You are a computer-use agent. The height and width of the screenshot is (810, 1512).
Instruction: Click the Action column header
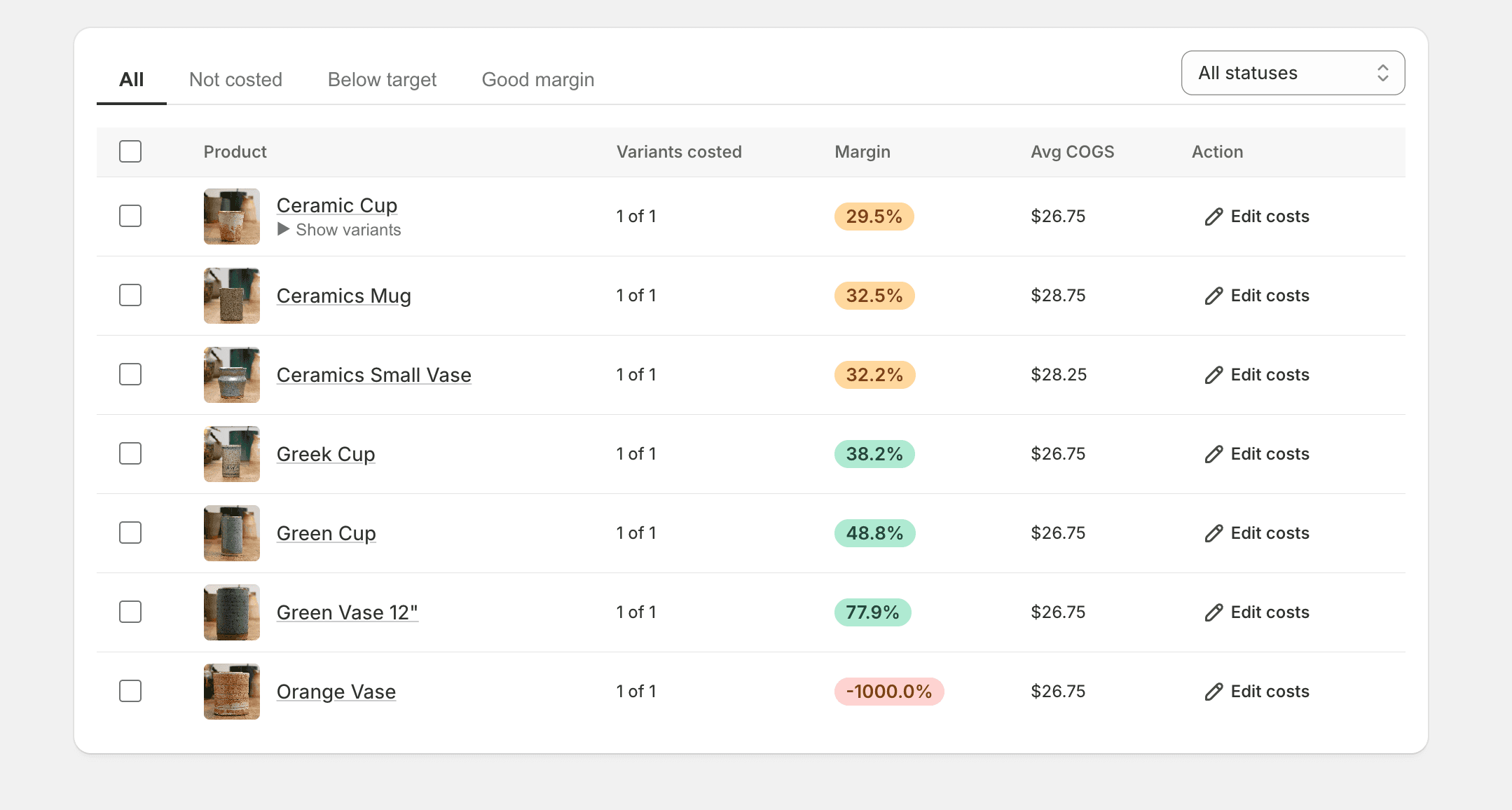1218,152
